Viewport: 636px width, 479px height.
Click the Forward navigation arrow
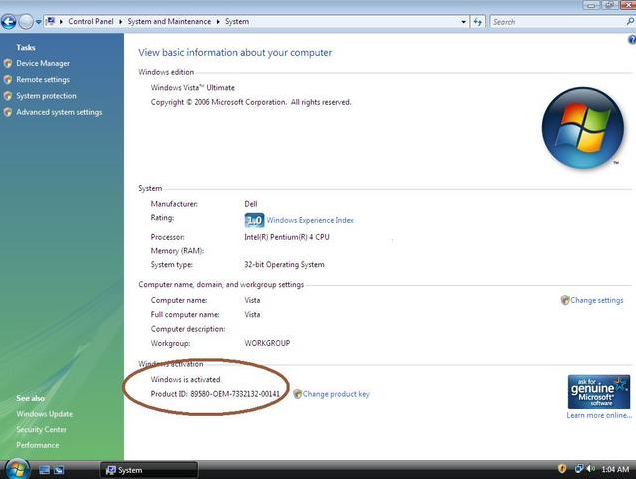[26, 21]
